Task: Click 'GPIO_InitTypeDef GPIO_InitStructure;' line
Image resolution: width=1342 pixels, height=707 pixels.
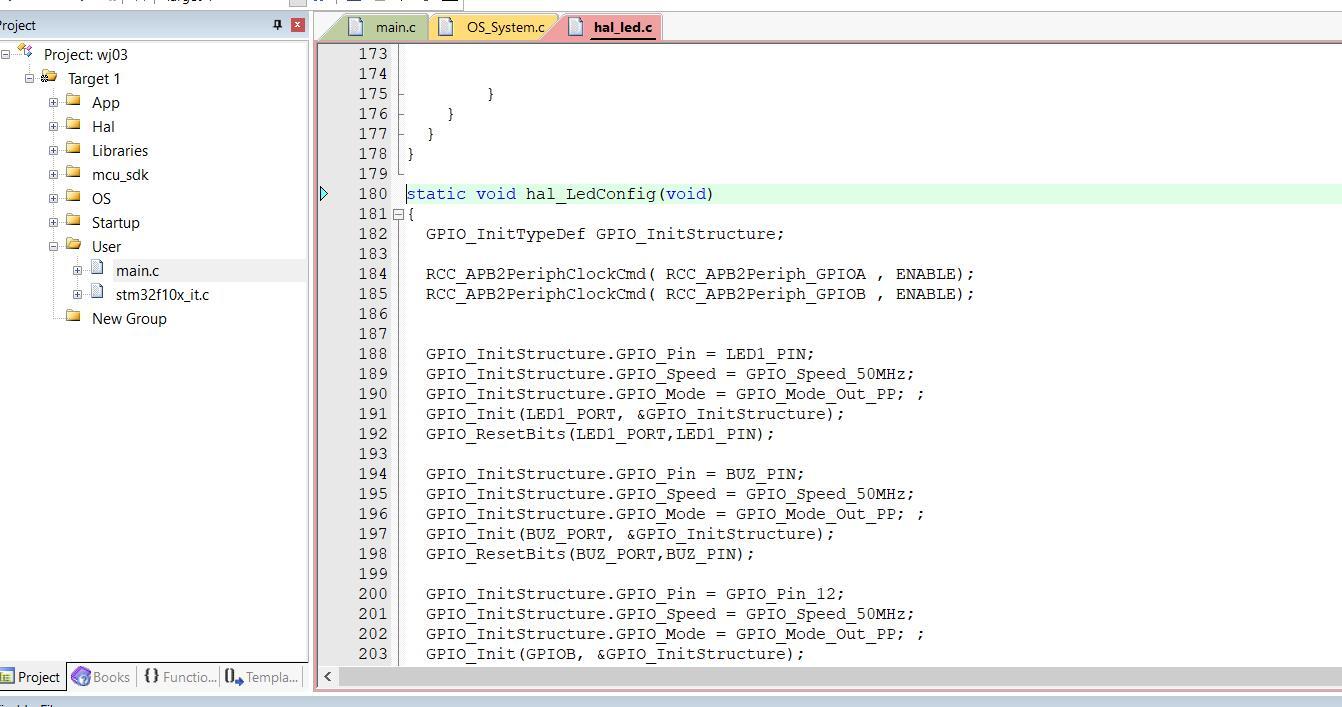Action: click(x=605, y=234)
